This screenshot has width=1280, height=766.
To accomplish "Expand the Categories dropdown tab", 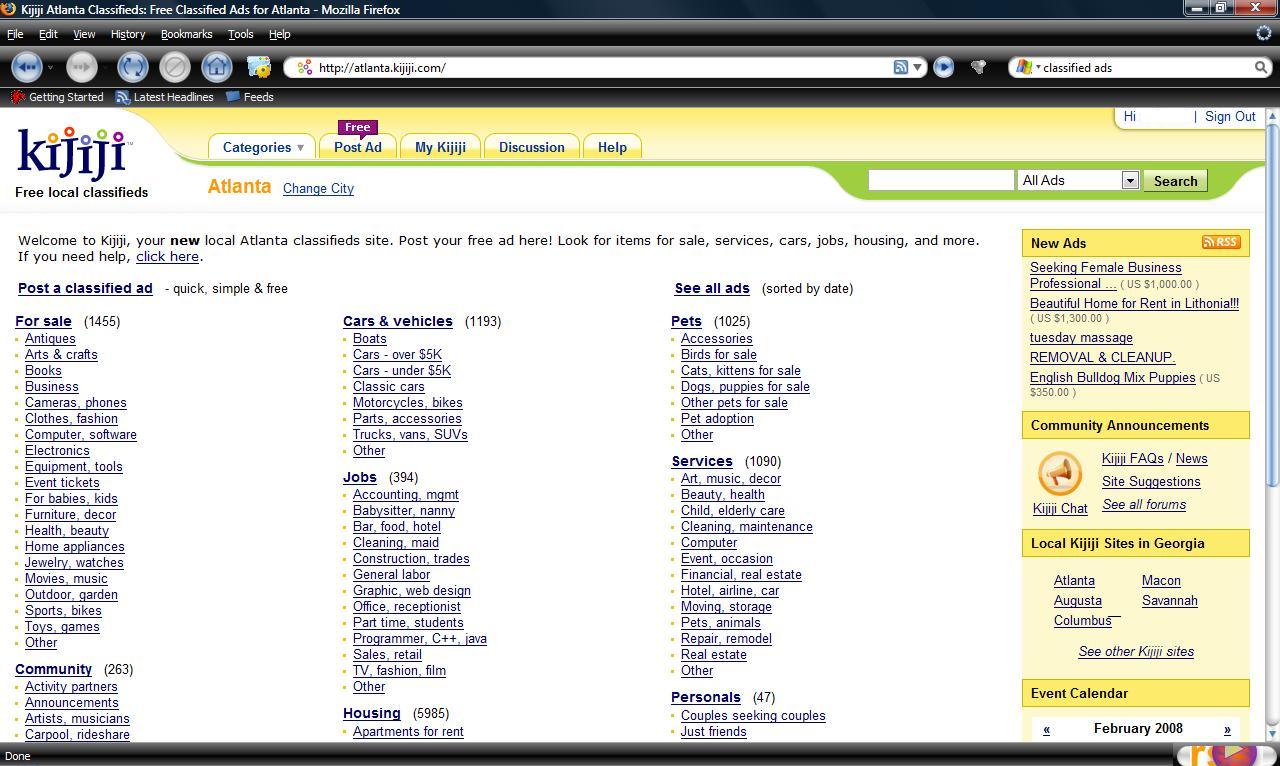I will click(x=263, y=147).
